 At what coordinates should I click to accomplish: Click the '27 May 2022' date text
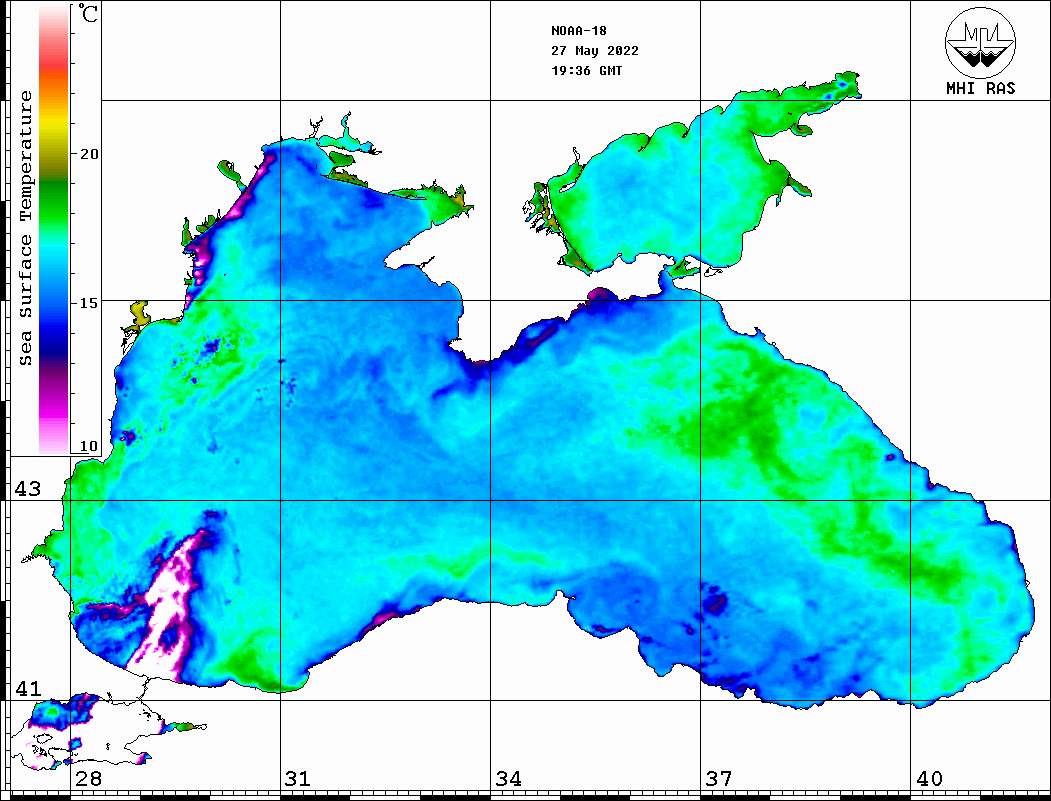coord(595,51)
